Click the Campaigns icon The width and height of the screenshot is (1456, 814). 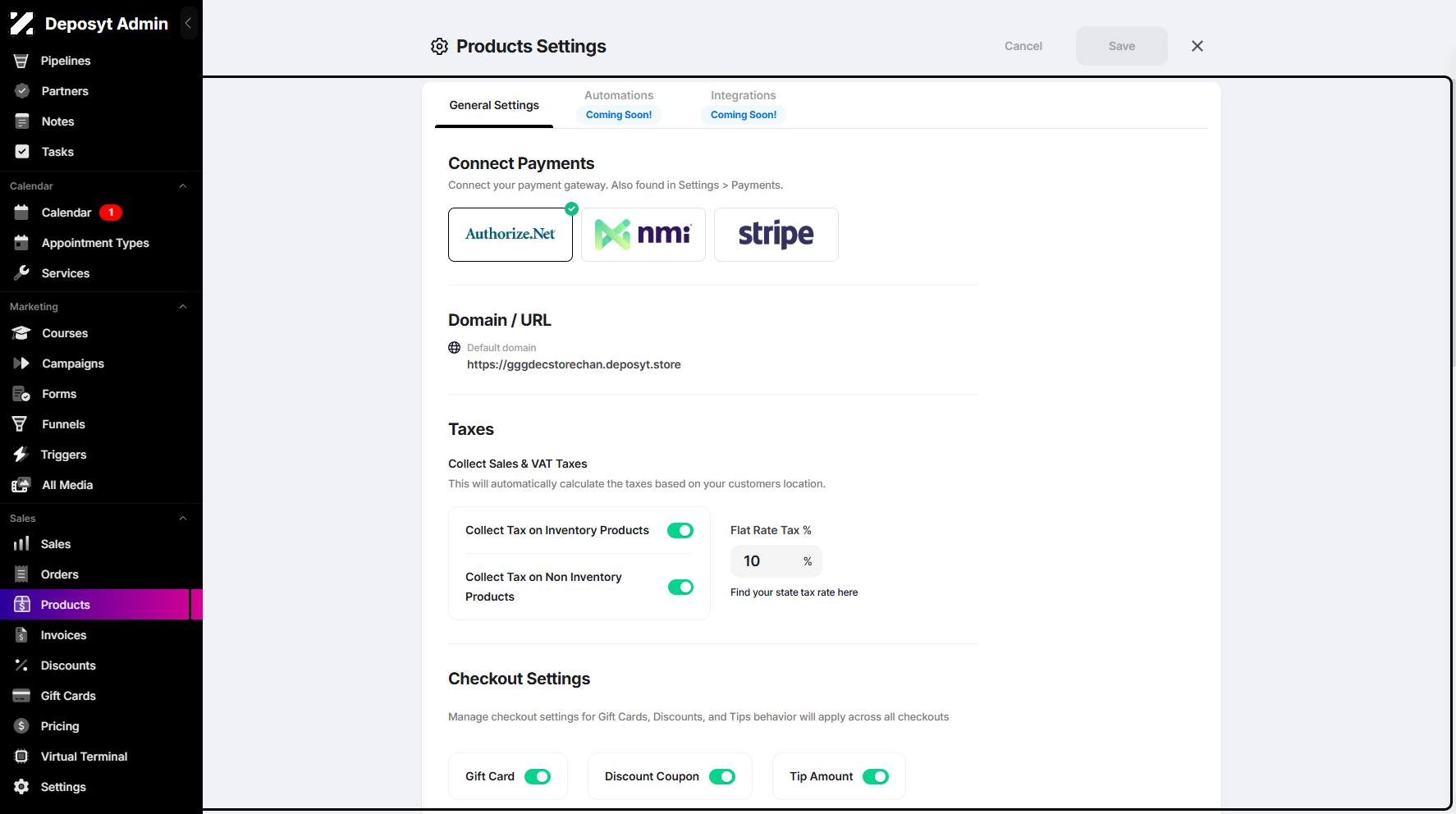21,364
